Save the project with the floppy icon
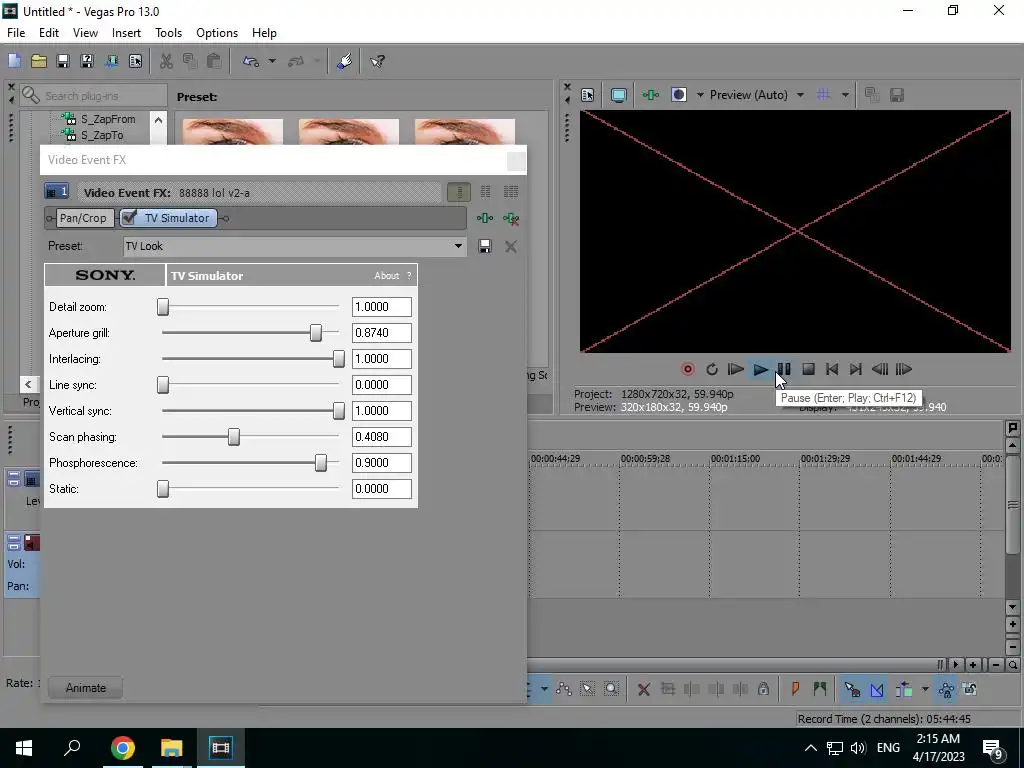 point(63,61)
